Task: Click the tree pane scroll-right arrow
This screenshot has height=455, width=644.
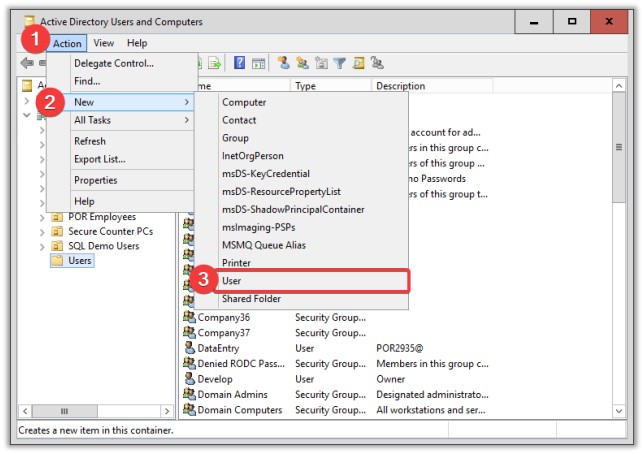Action: 167,411
